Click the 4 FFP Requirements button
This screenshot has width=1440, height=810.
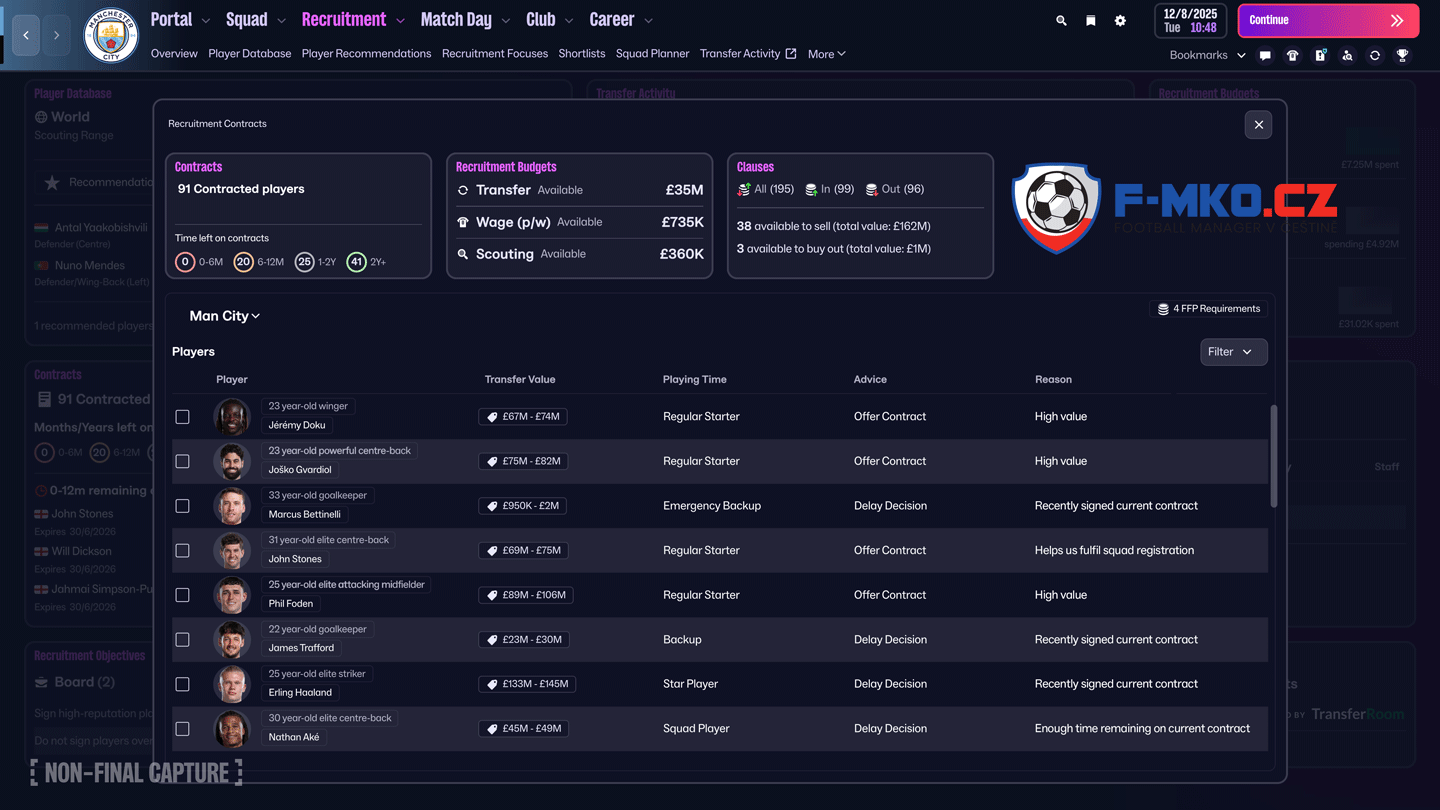tap(1208, 309)
